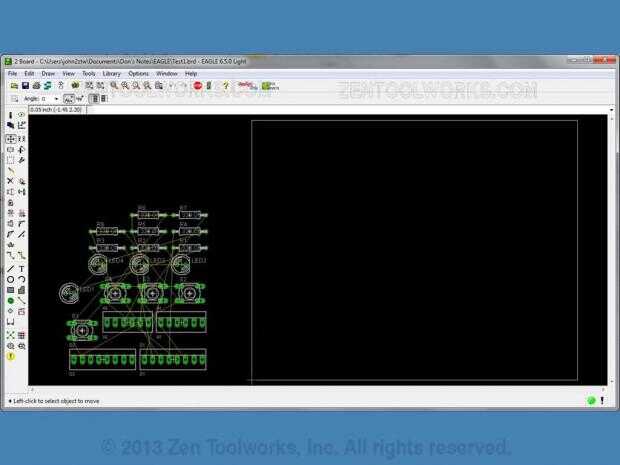Screen dimensions: 620x465
Task: Open the Draw menu
Action: [48, 74]
